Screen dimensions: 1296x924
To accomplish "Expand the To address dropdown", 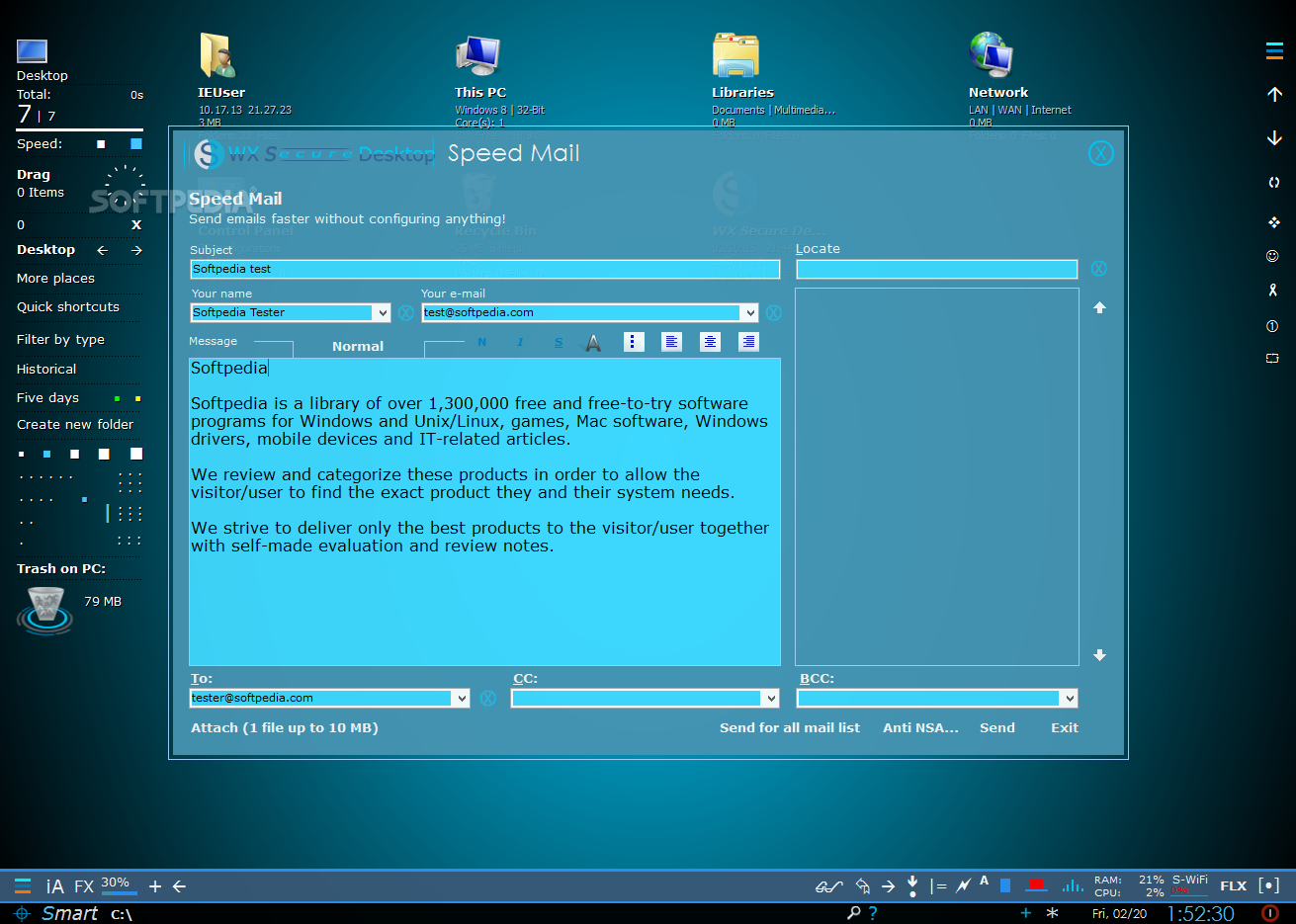I will coord(461,698).
